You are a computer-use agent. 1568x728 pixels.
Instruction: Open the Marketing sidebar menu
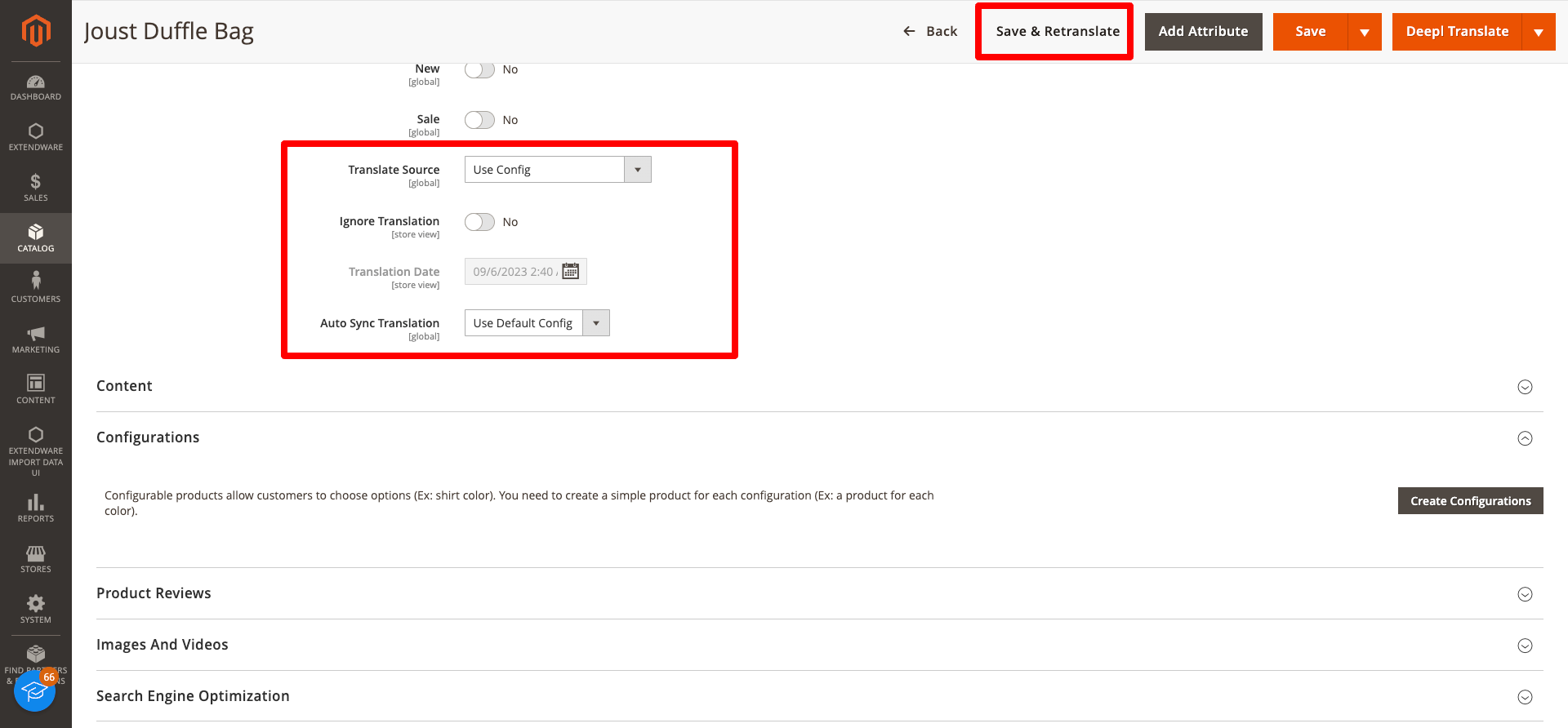coord(36,340)
